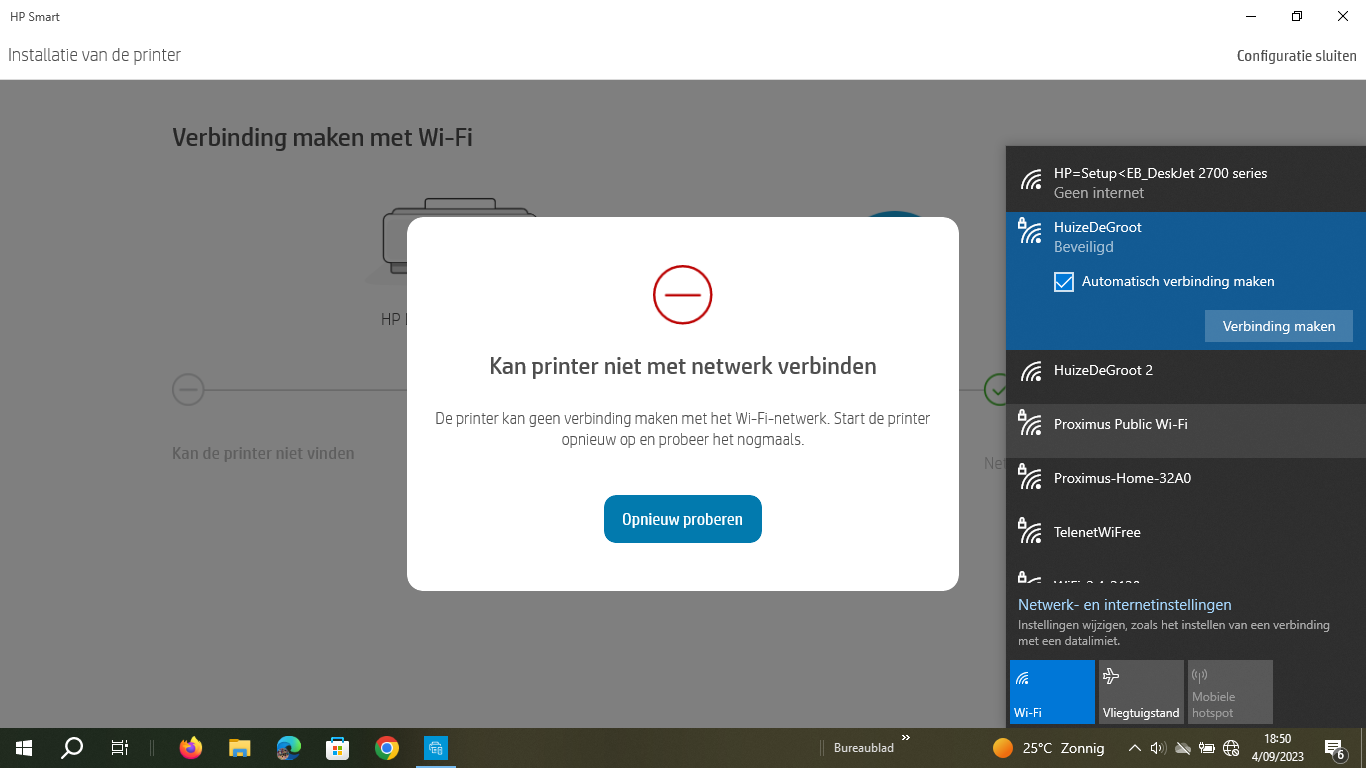Launch Firefox from the taskbar
The height and width of the screenshot is (768, 1366).
190,748
